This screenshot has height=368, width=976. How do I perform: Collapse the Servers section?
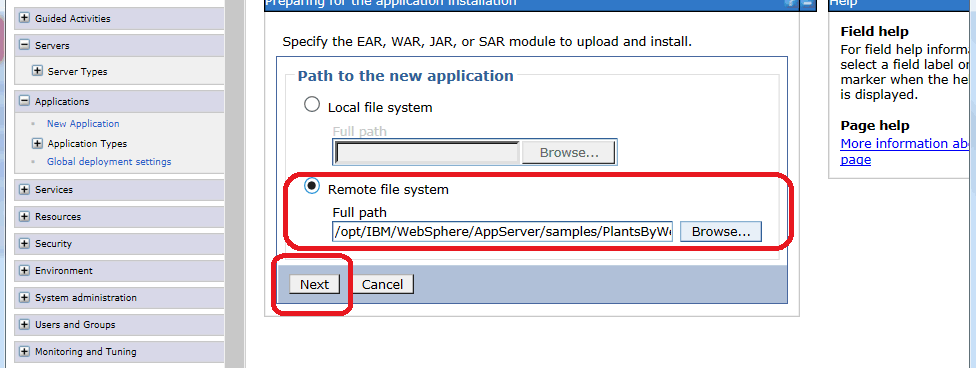(25, 45)
